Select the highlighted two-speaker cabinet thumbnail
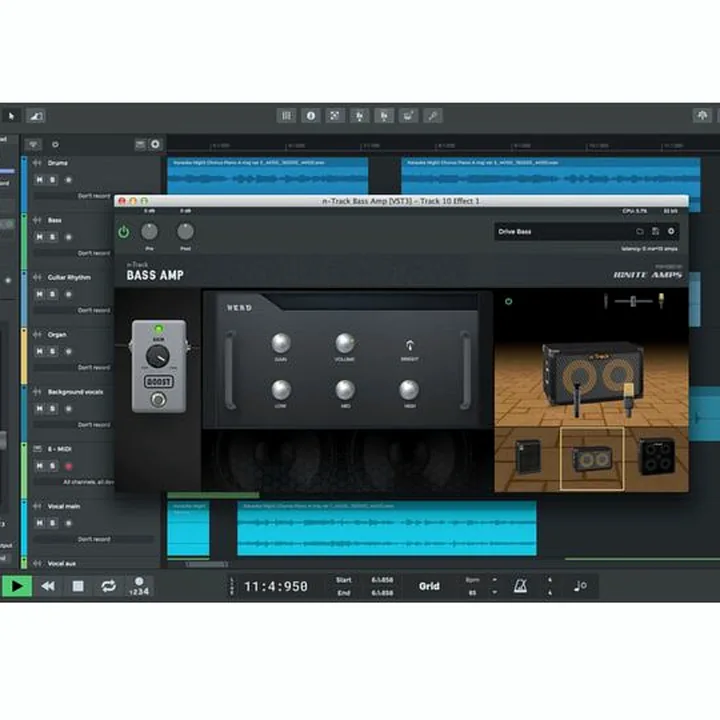This screenshot has height=720, width=720. (592, 459)
